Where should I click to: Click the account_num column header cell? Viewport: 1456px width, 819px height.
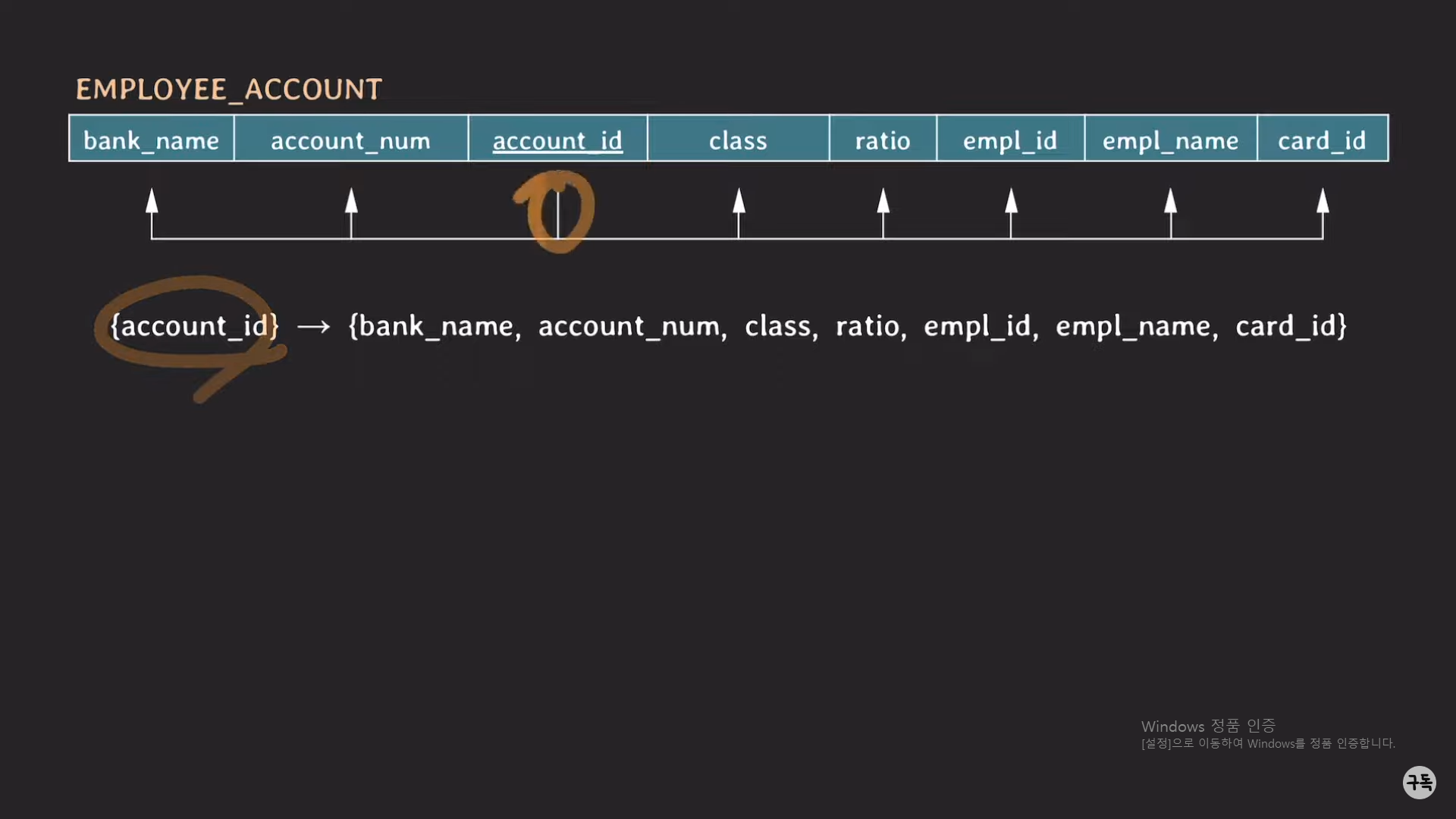click(350, 140)
